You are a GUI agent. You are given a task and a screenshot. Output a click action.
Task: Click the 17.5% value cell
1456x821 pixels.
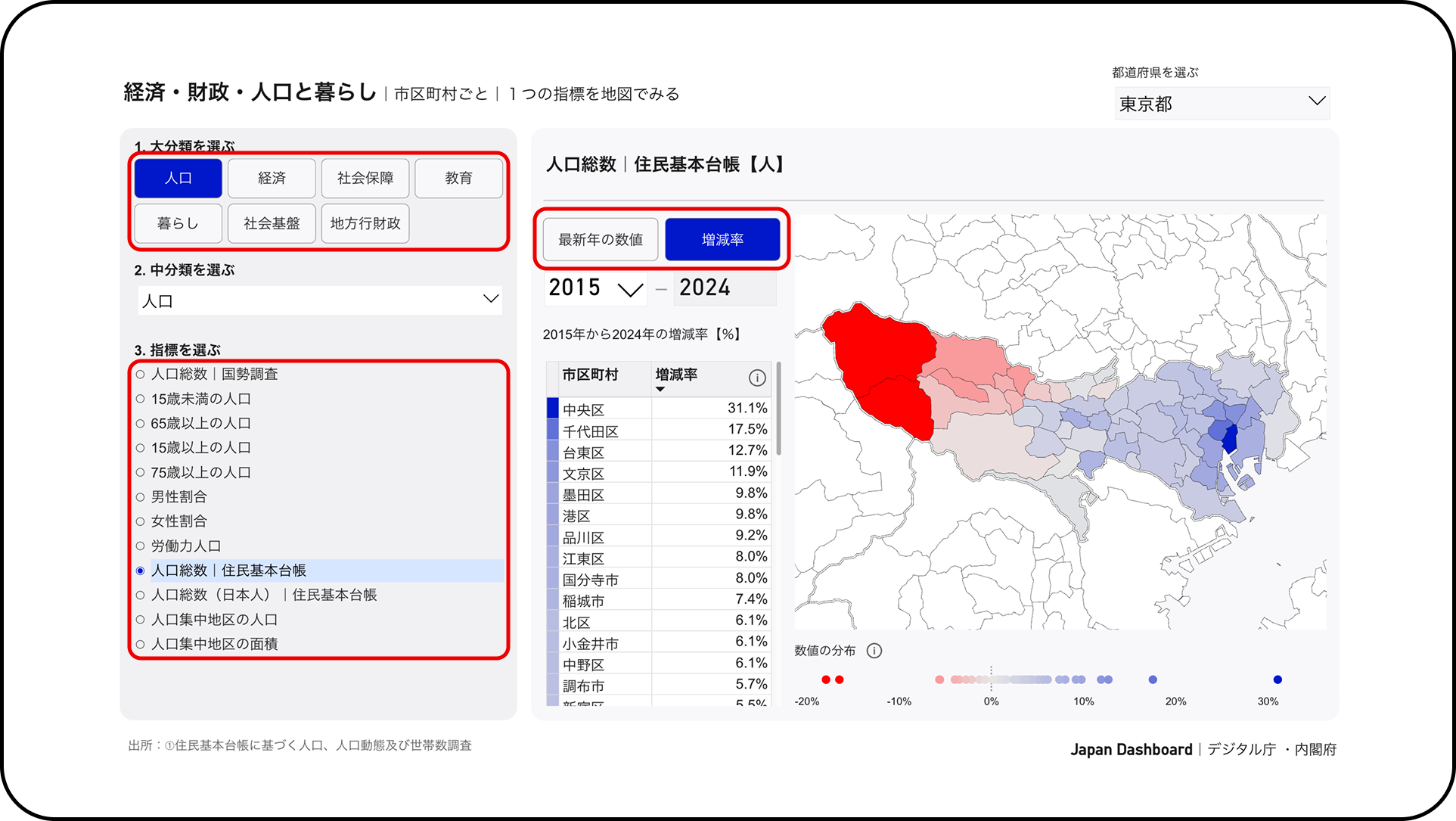[711, 430]
